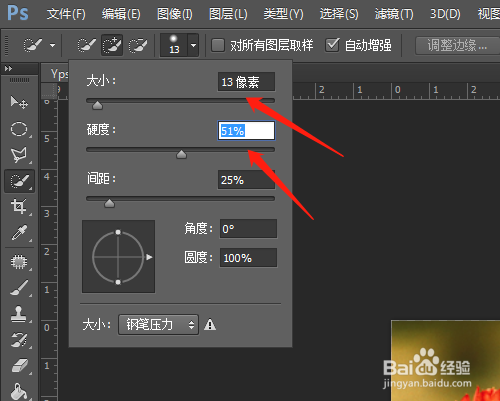Click the options bar grip handle
The image size is (500, 401).
coord(6,45)
